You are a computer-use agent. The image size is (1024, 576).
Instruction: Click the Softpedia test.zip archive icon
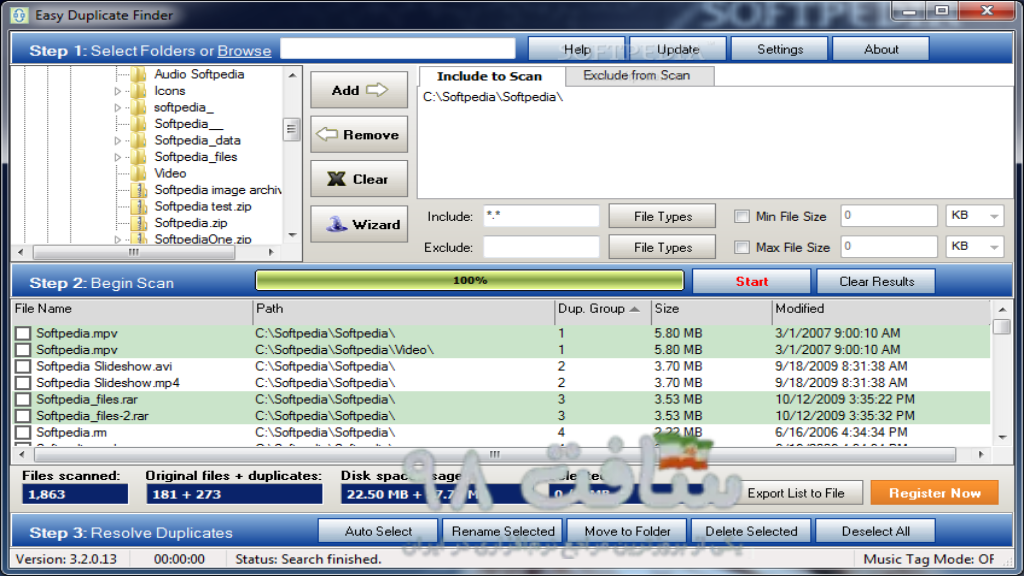coord(138,206)
